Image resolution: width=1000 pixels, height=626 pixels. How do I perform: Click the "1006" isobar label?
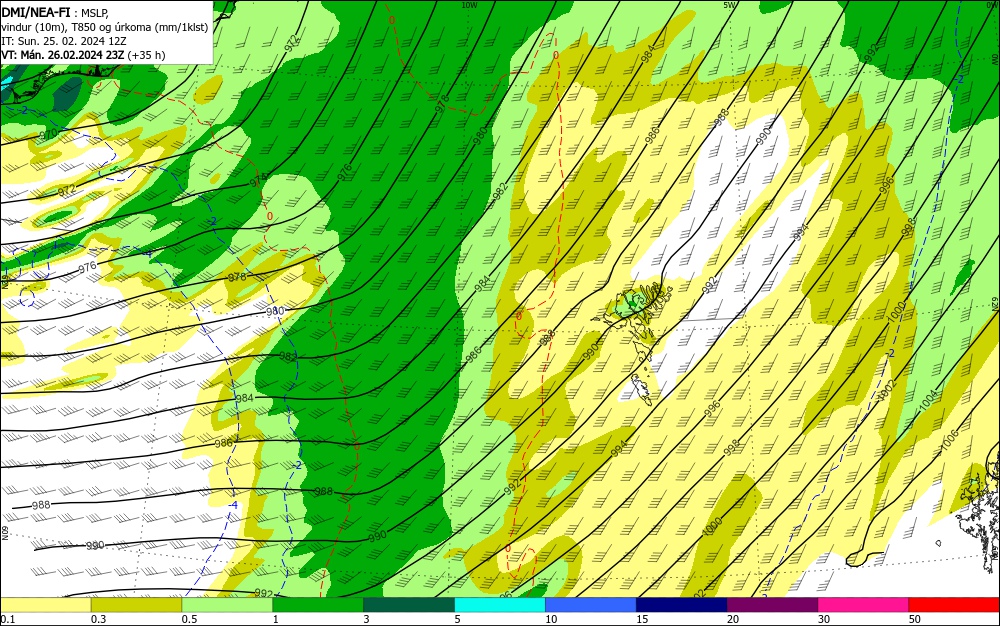950,440
